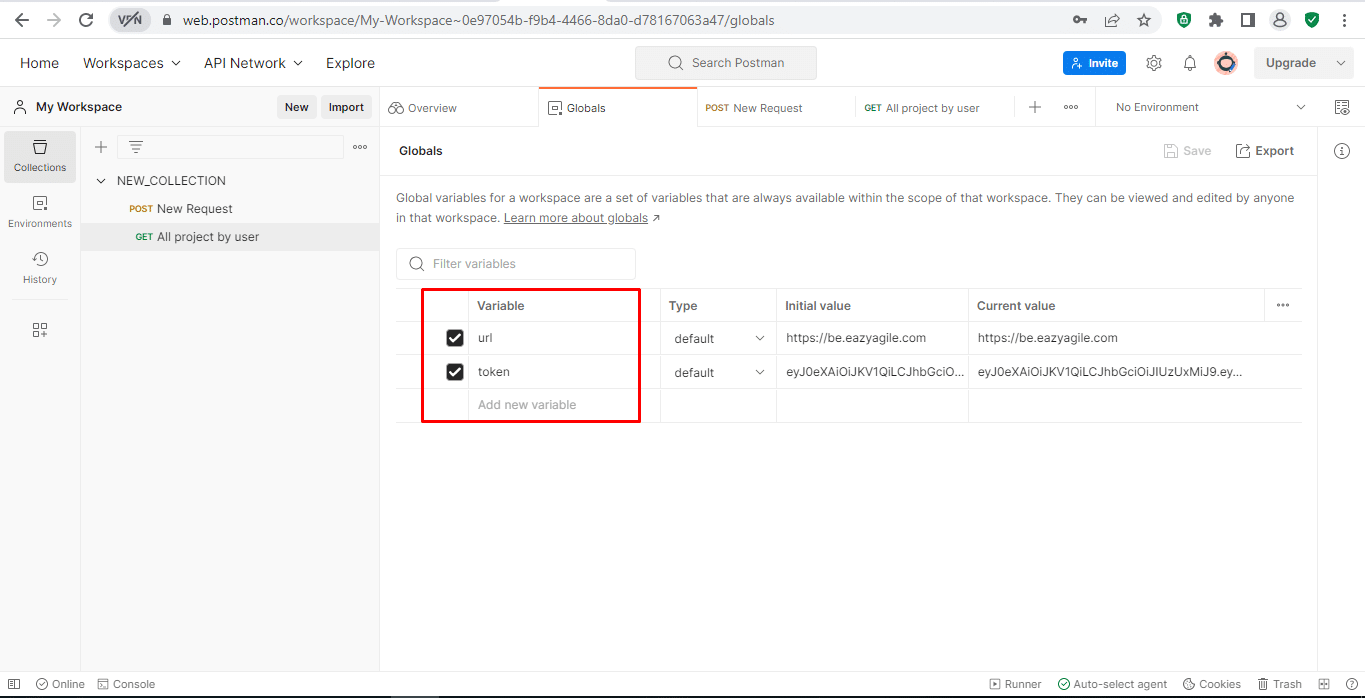Click the Export button
The image size is (1365, 698).
tap(1265, 151)
